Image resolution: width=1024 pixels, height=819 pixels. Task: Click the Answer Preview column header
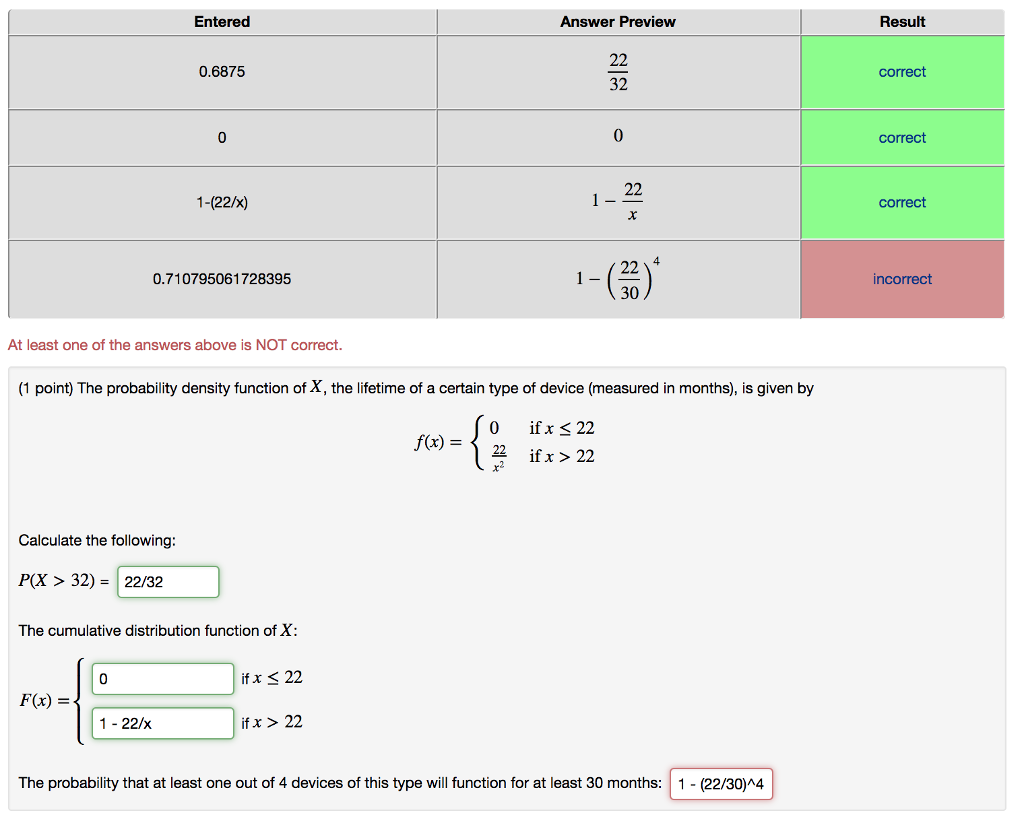(x=617, y=21)
